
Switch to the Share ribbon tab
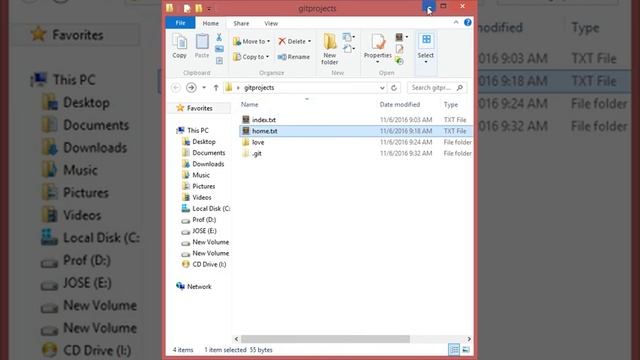241,23
